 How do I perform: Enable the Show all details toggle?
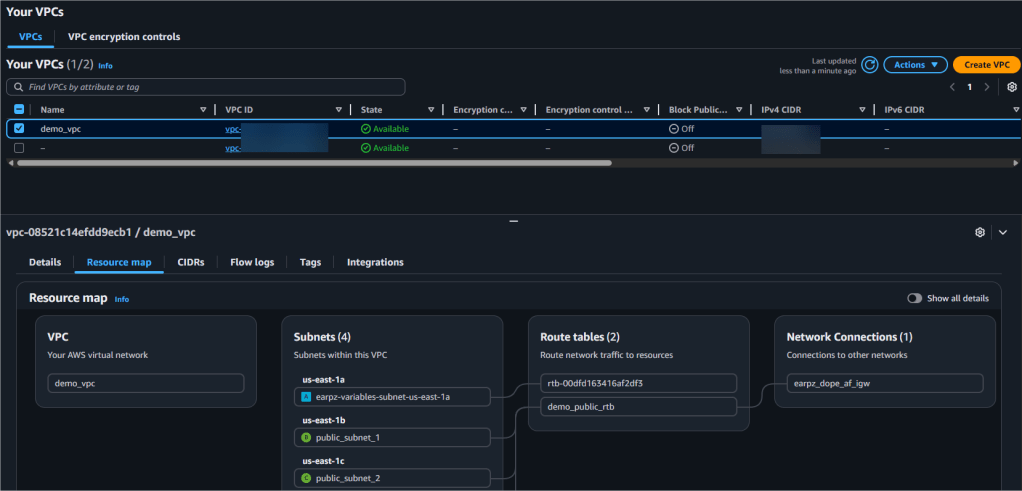pyautogui.click(x=914, y=298)
